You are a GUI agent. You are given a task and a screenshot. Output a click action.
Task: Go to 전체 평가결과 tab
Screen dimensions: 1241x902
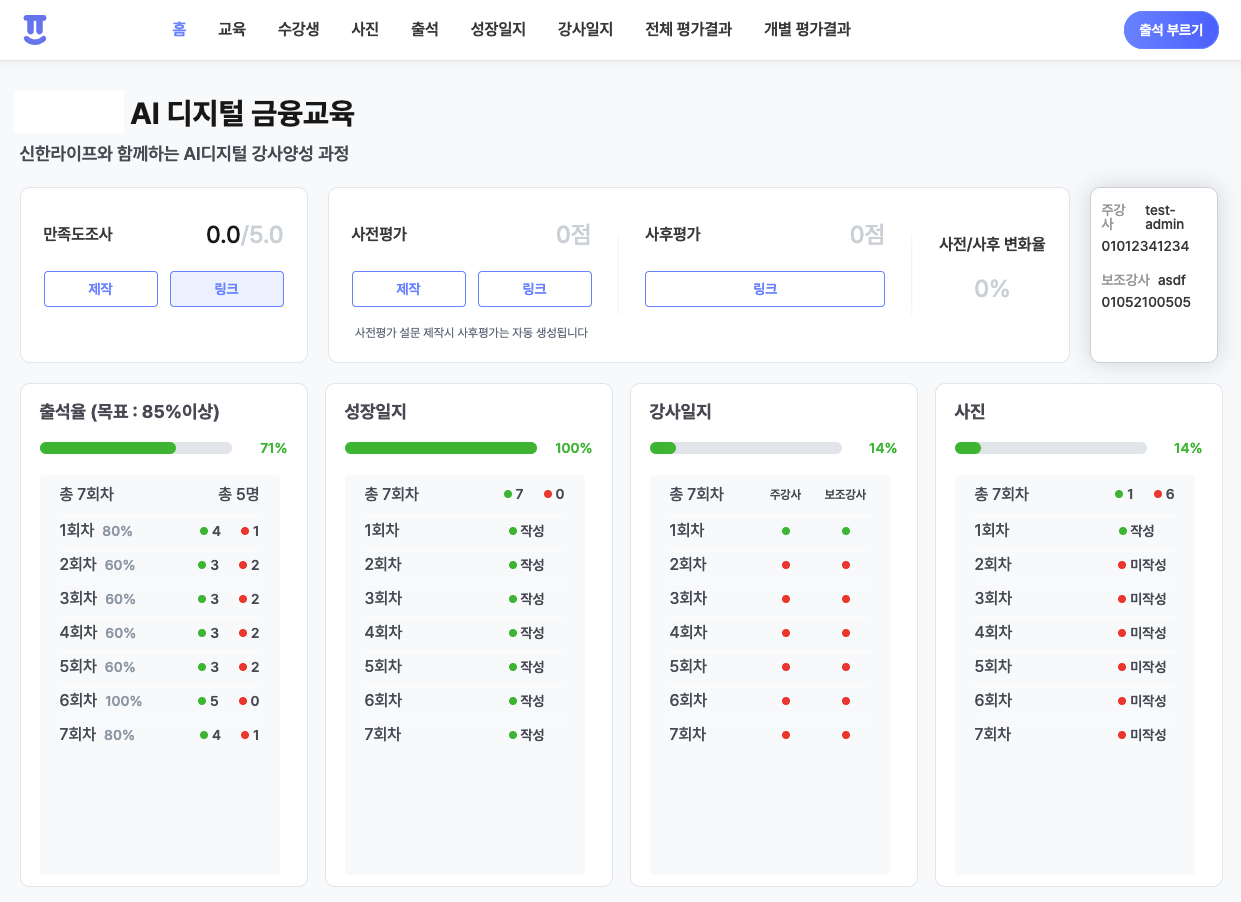coord(688,30)
